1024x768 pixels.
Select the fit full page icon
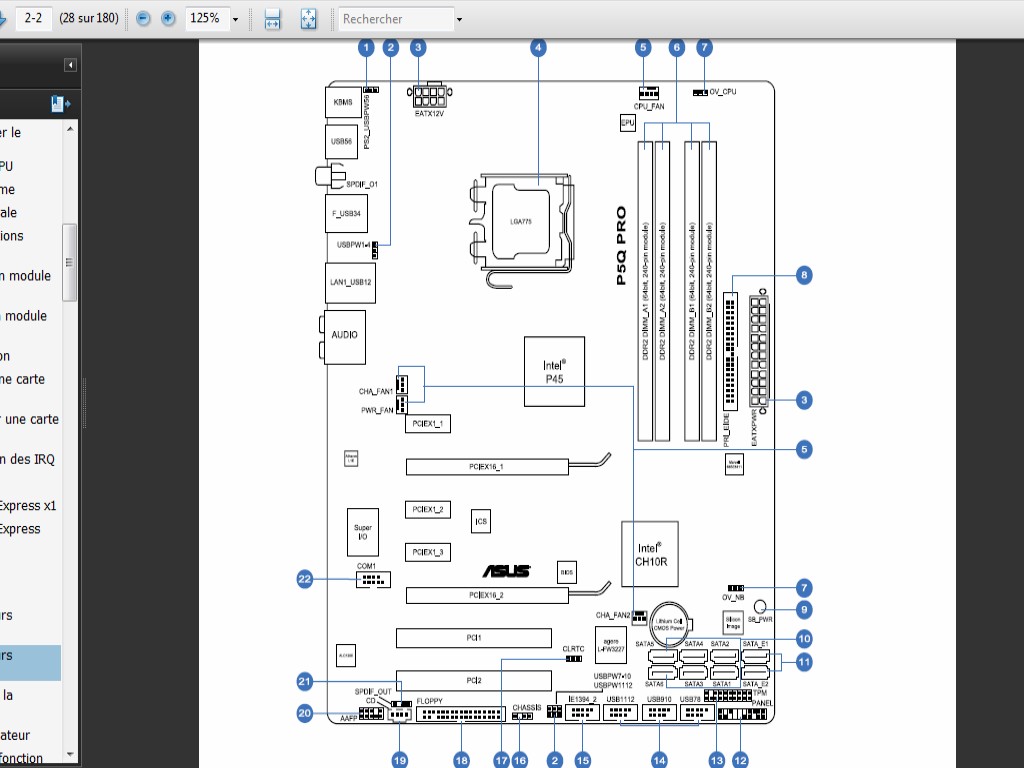(308, 20)
